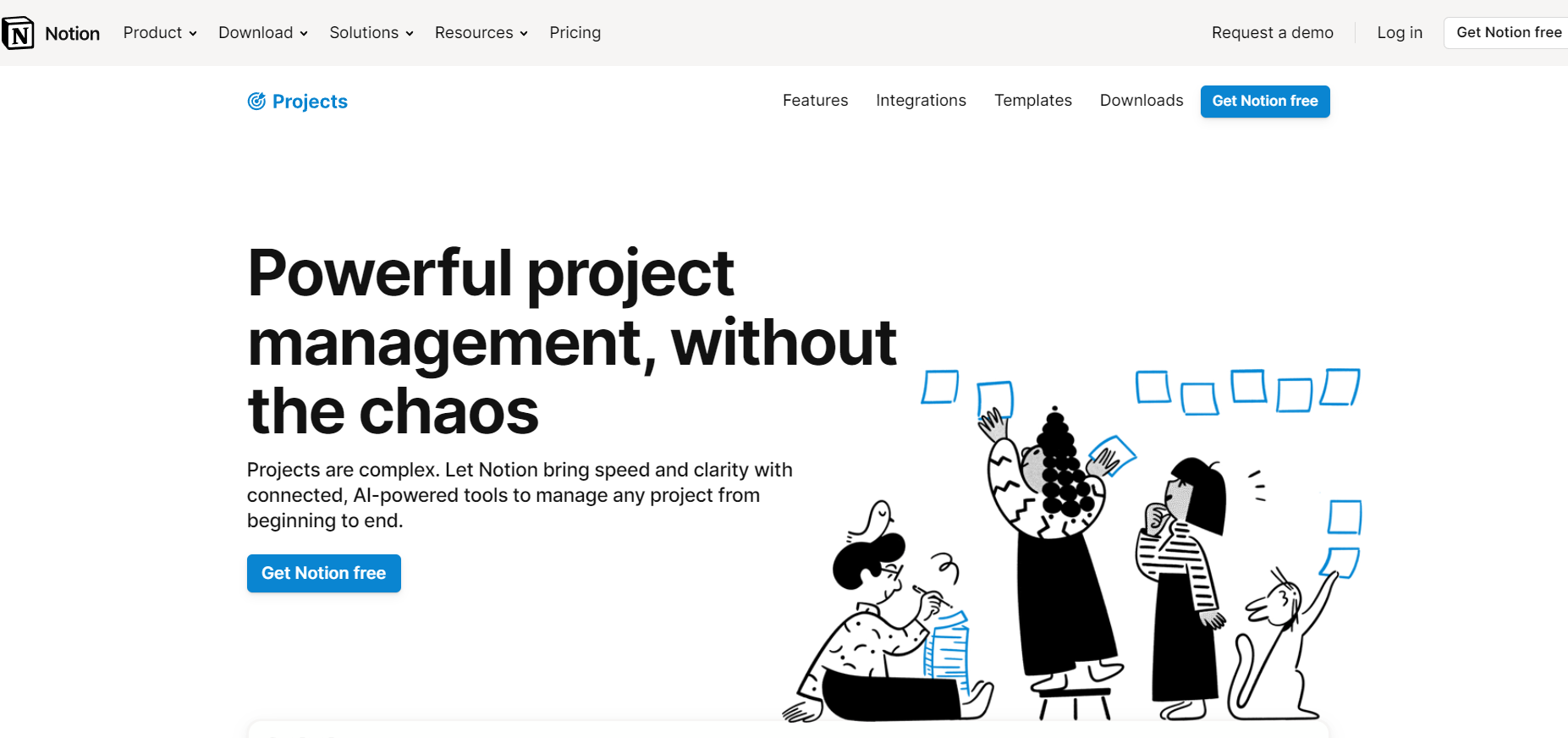1568x738 pixels.
Task: Click 'Powerful project management' headline
Action: 572,342
